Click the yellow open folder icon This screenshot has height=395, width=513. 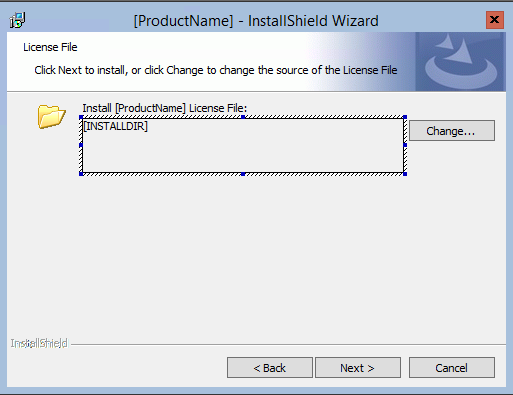point(51,117)
